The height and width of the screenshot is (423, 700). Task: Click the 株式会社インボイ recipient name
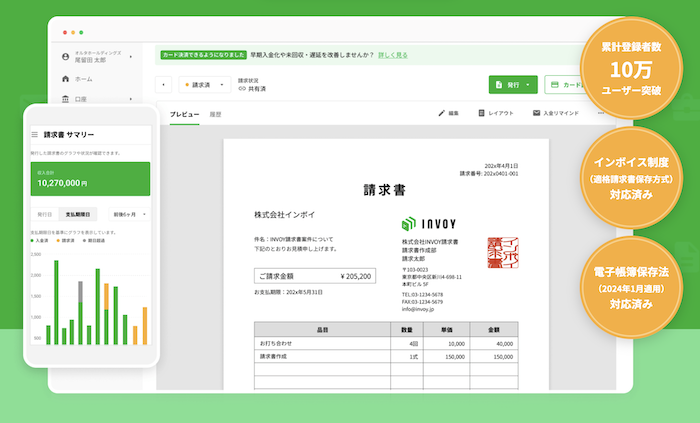point(284,215)
